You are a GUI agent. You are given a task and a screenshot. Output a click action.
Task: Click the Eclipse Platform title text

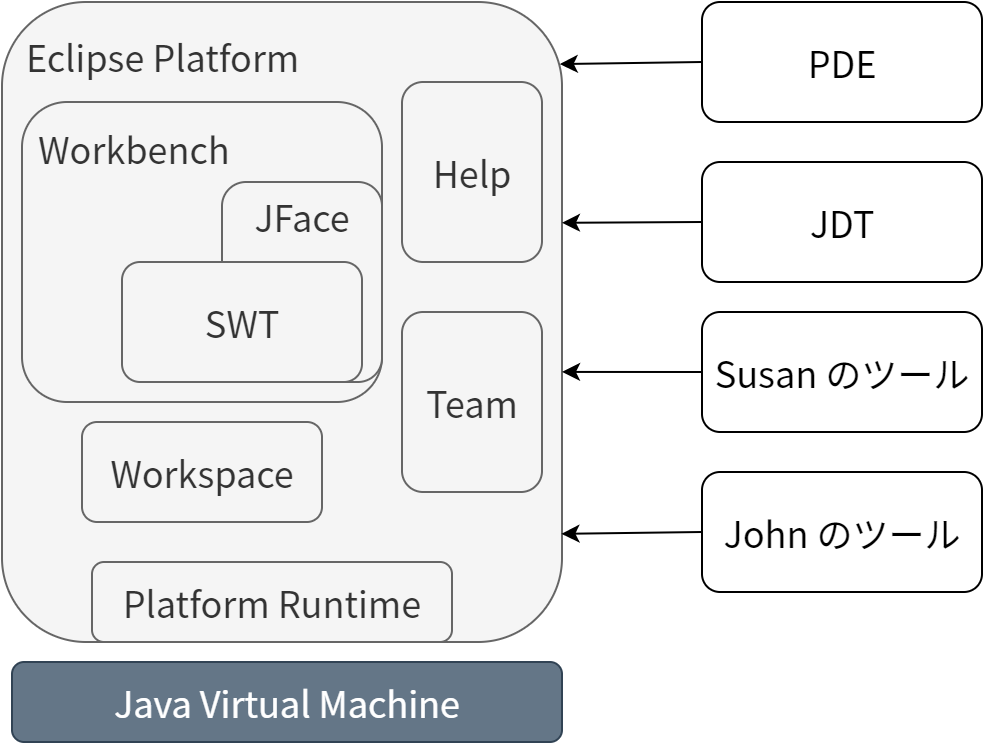162,59
